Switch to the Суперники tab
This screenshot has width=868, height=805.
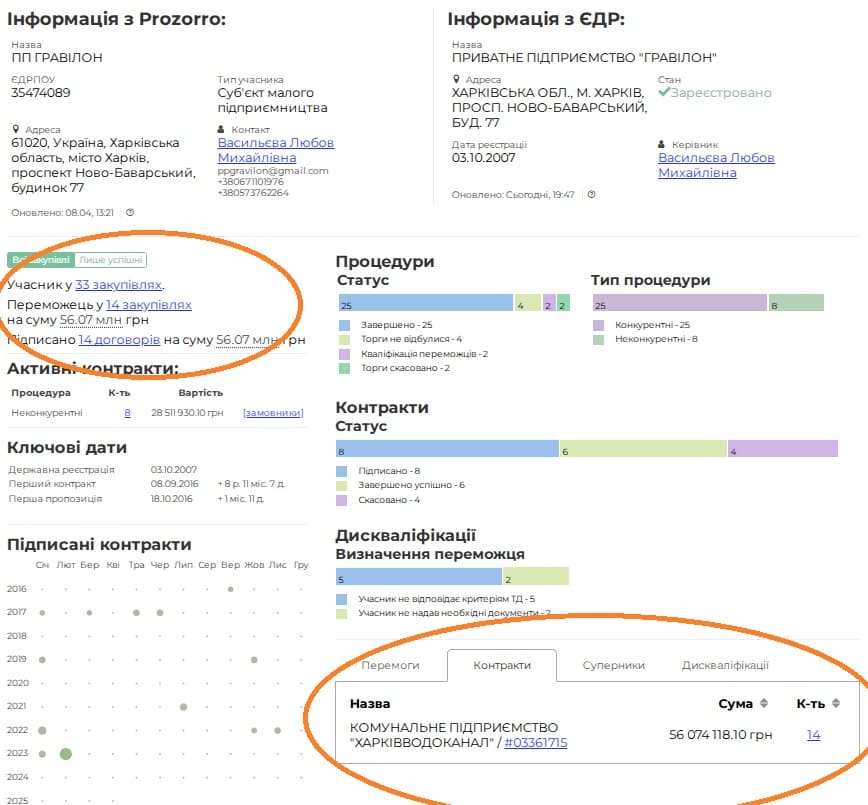[613, 665]
